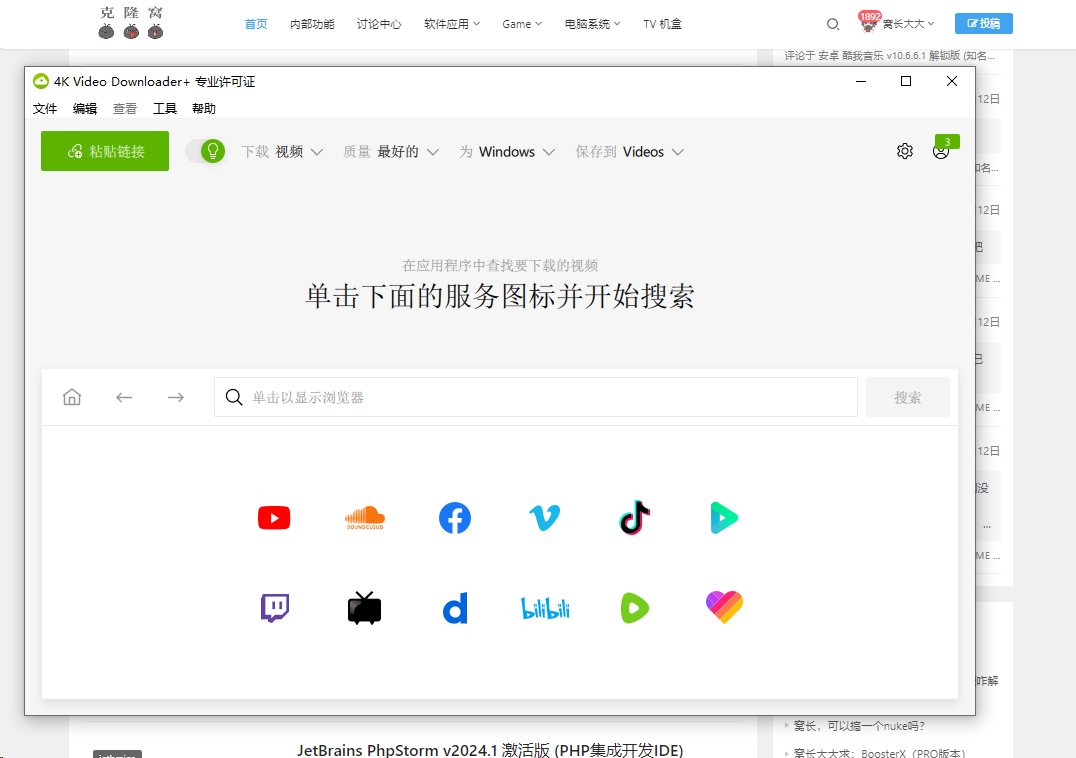Screen dimensions: 1076x758
Task: Click website 投稿 button
Action: pyautogui.click(x=983, y=23)
